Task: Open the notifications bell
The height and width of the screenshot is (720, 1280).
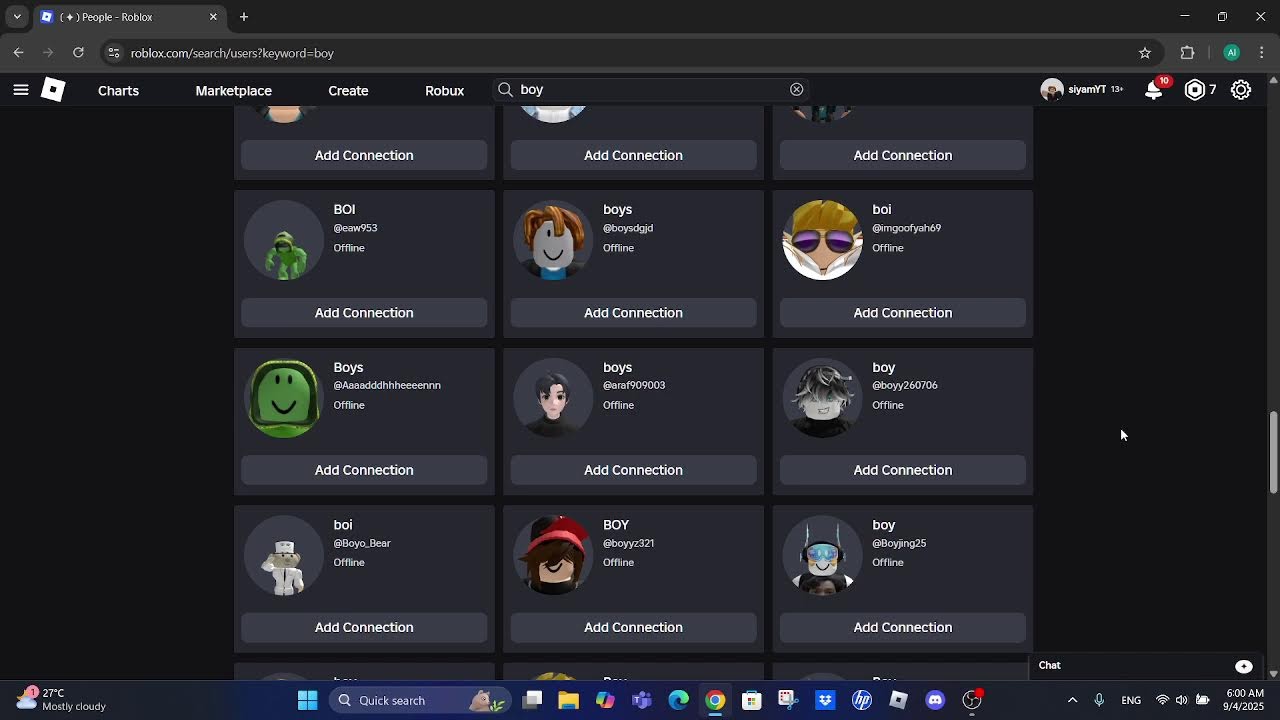Action: click(x=1154, y=90)
